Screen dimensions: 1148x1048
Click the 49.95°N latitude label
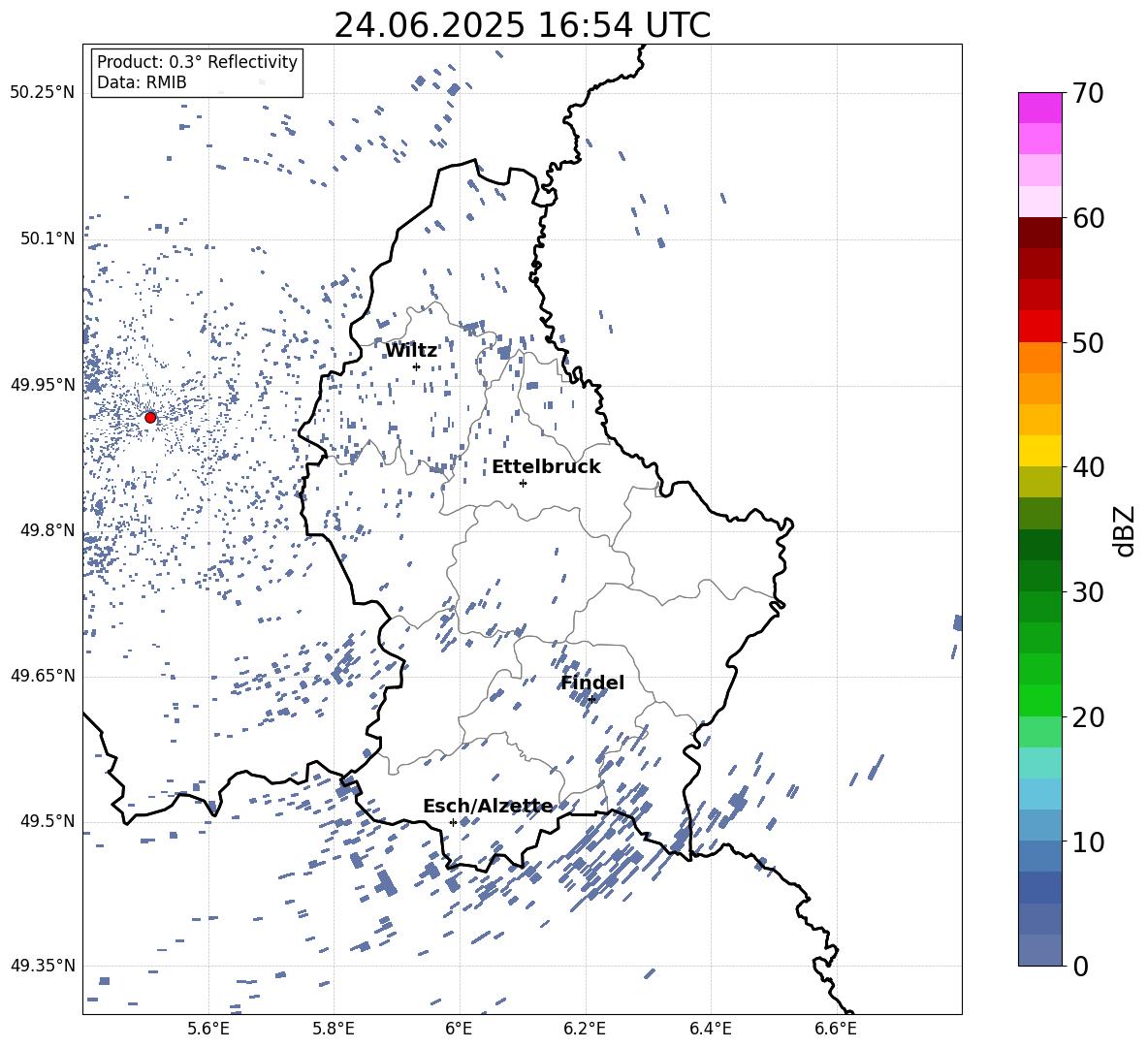(x=43, y=385)
